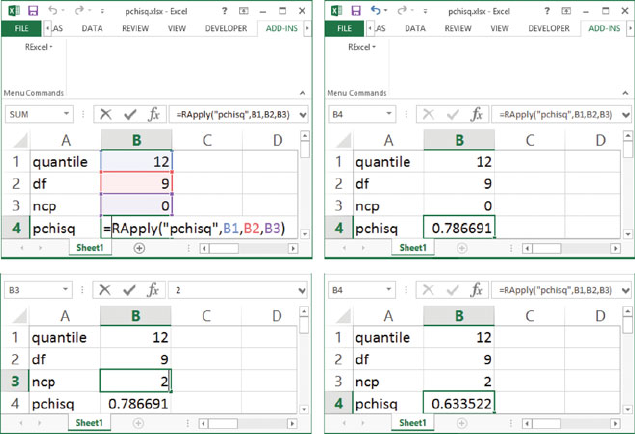Image resolution: width=635 pixels, height=434 pixels.
Task: Click Undo arrow in the window with SUM name box
Action: click(x=53, y=10)
